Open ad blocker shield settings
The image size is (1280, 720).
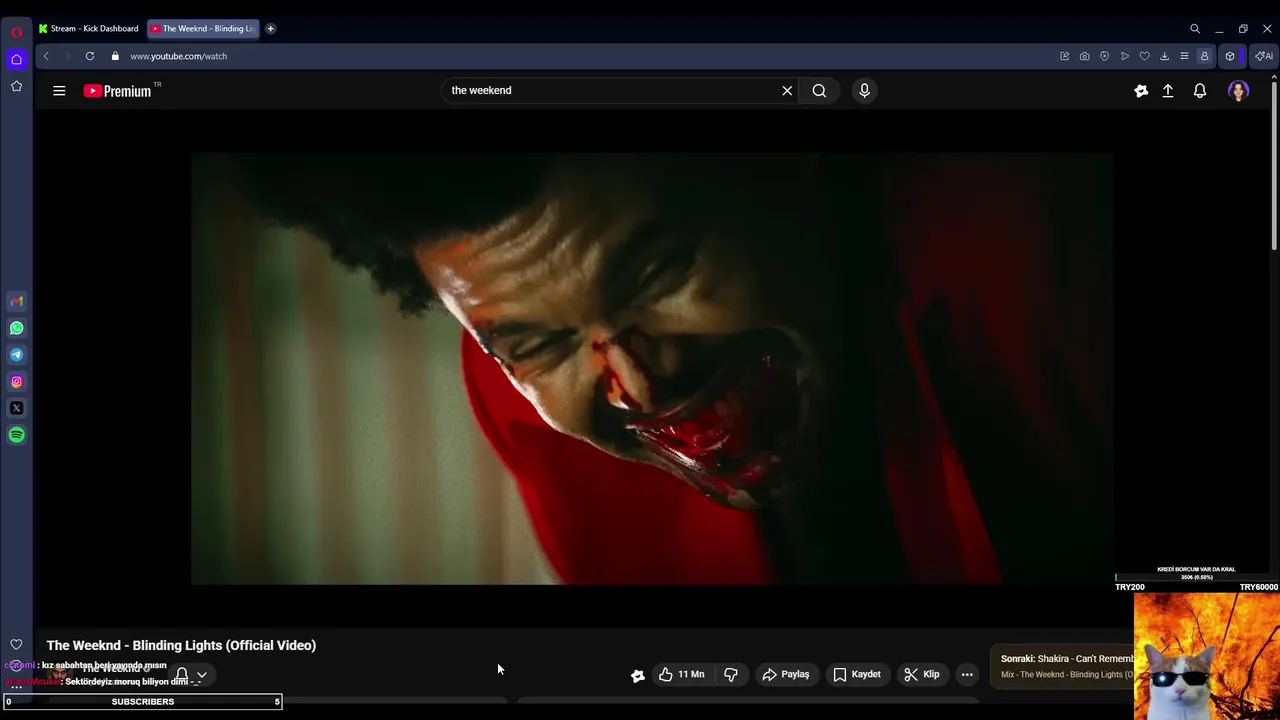pyautogui.click(x=1104, y=56)
